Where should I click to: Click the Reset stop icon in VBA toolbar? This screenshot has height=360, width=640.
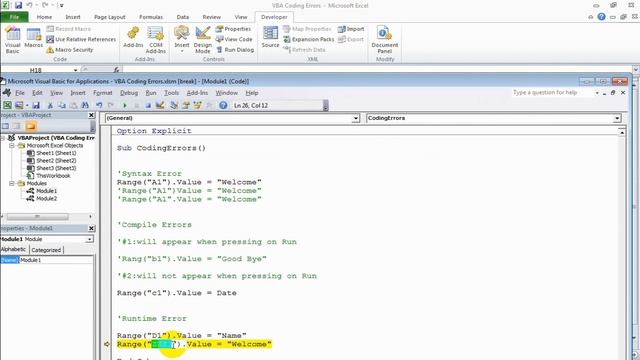coord(148,105)
